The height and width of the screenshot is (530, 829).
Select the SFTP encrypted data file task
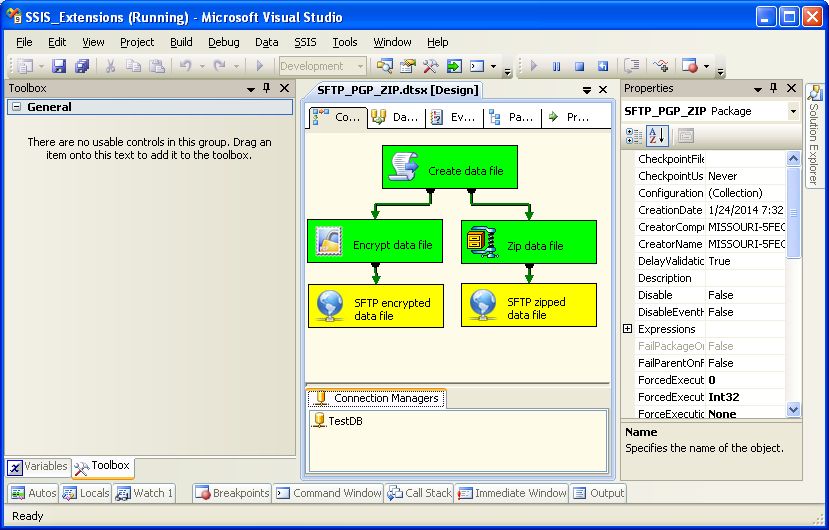(x=376, y=306)
